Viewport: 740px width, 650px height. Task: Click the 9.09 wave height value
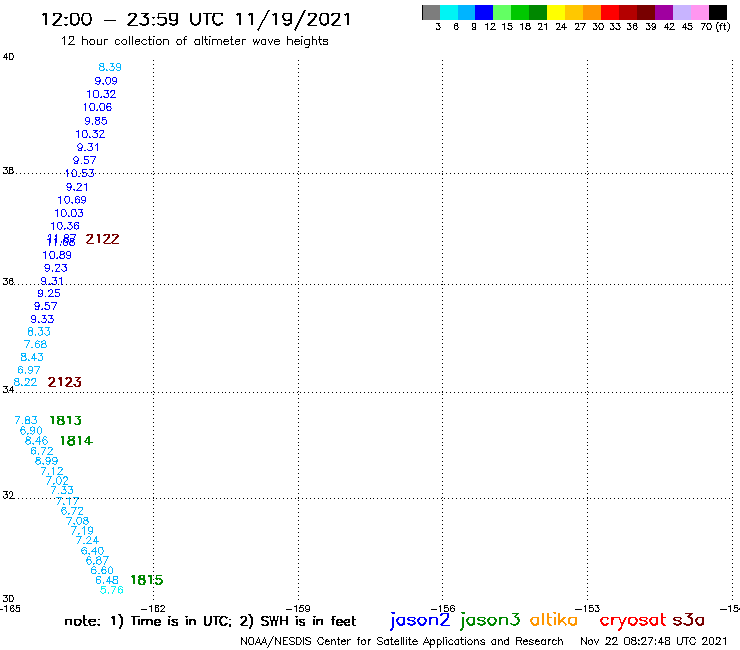pos(106,81)
